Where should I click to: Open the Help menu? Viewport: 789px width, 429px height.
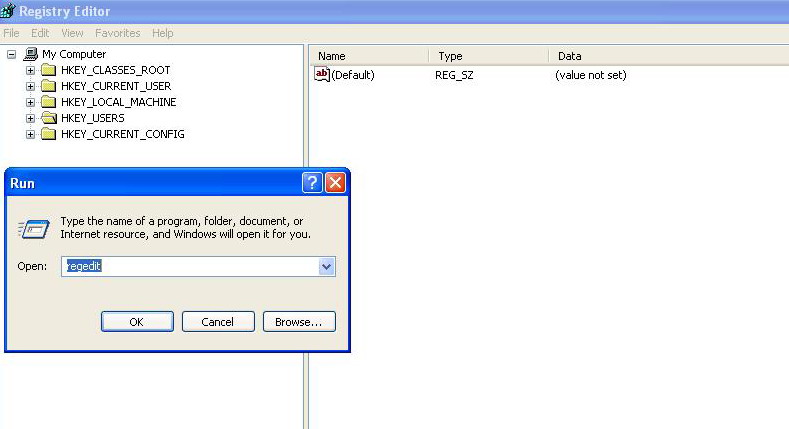163,33
